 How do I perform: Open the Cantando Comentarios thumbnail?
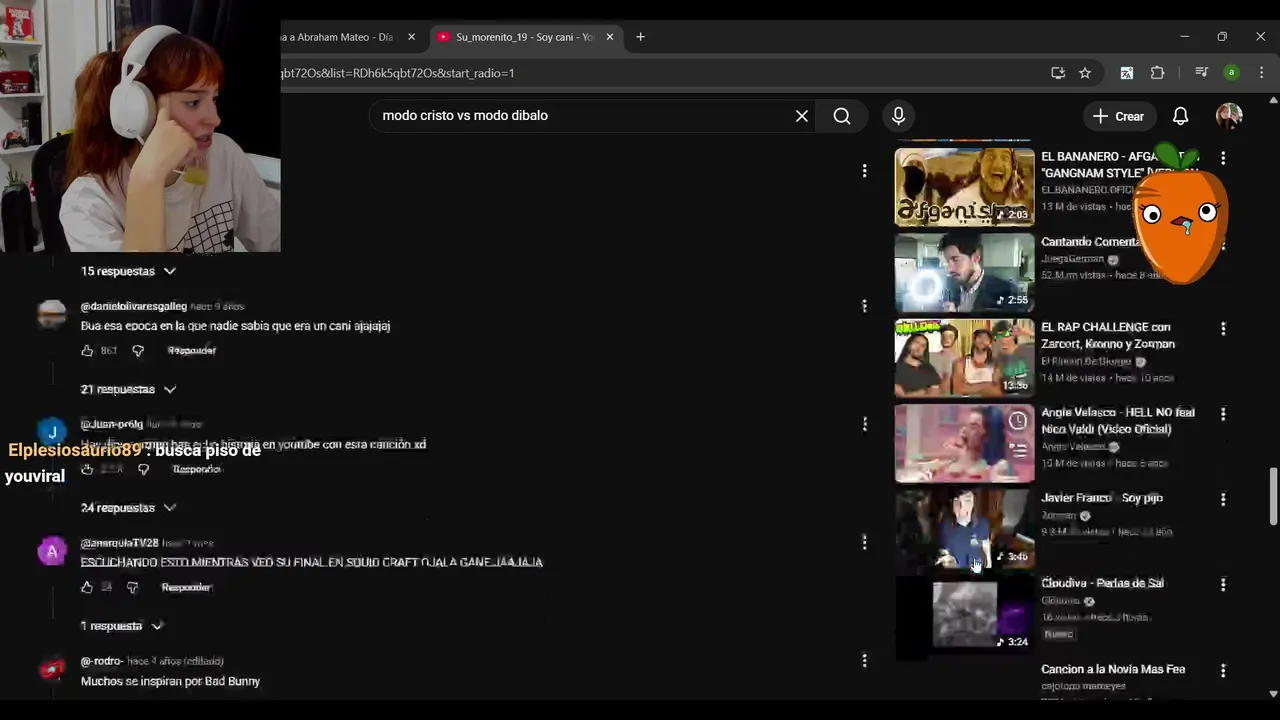pyautogui.click(x=964, y=272)
